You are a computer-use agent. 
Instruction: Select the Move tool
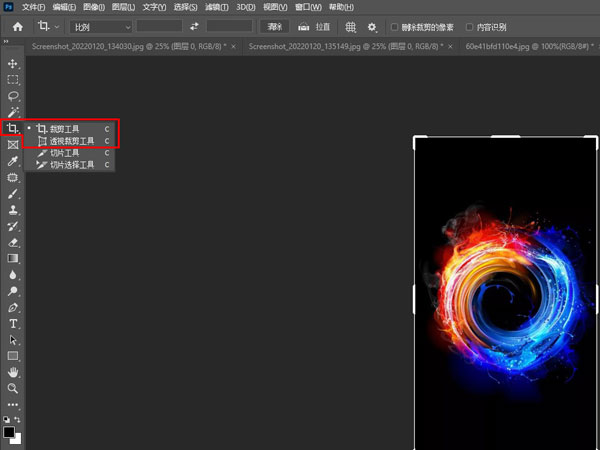13,63
